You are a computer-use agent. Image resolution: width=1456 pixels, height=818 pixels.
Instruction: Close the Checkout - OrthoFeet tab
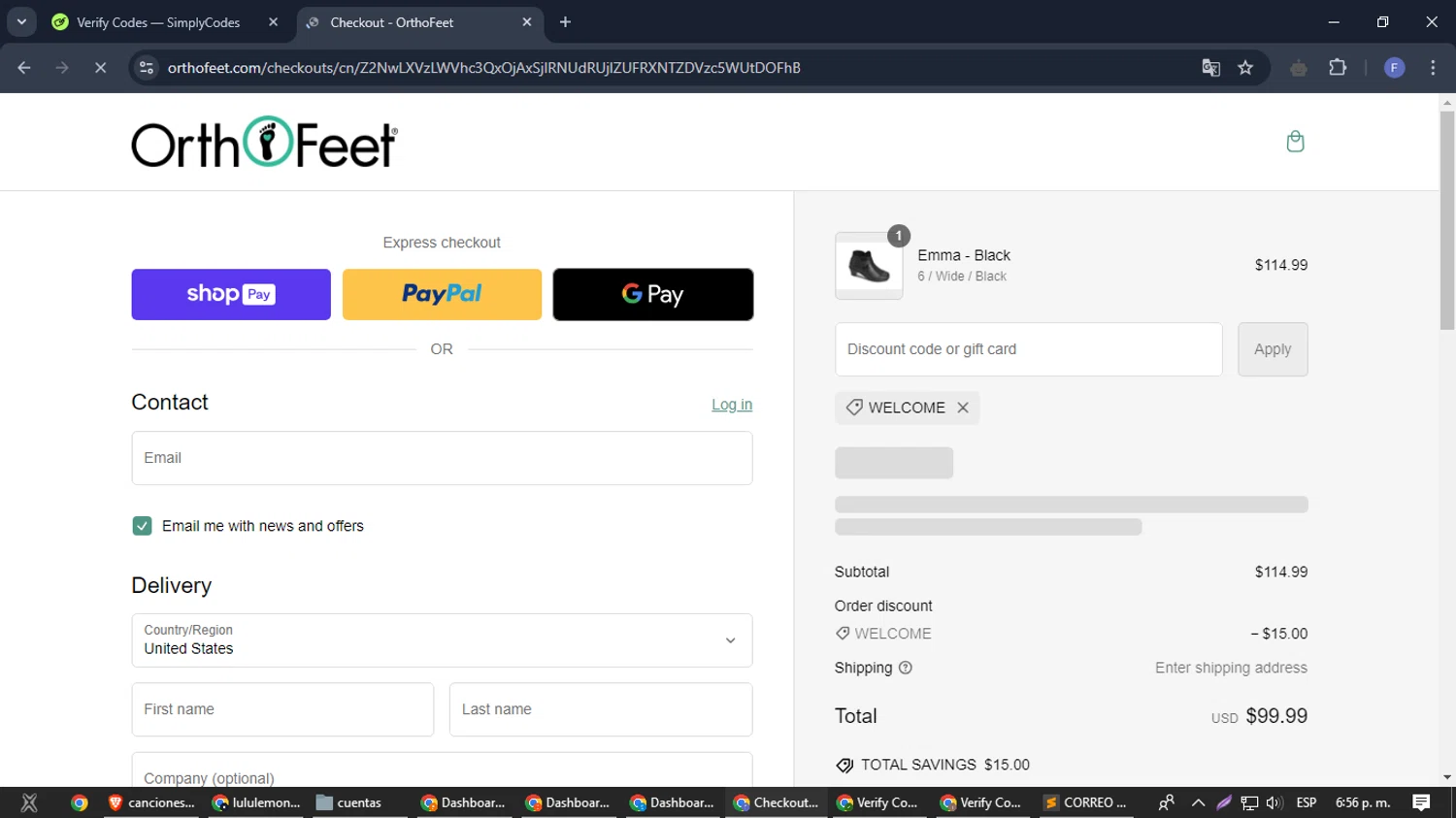point(527,21)
